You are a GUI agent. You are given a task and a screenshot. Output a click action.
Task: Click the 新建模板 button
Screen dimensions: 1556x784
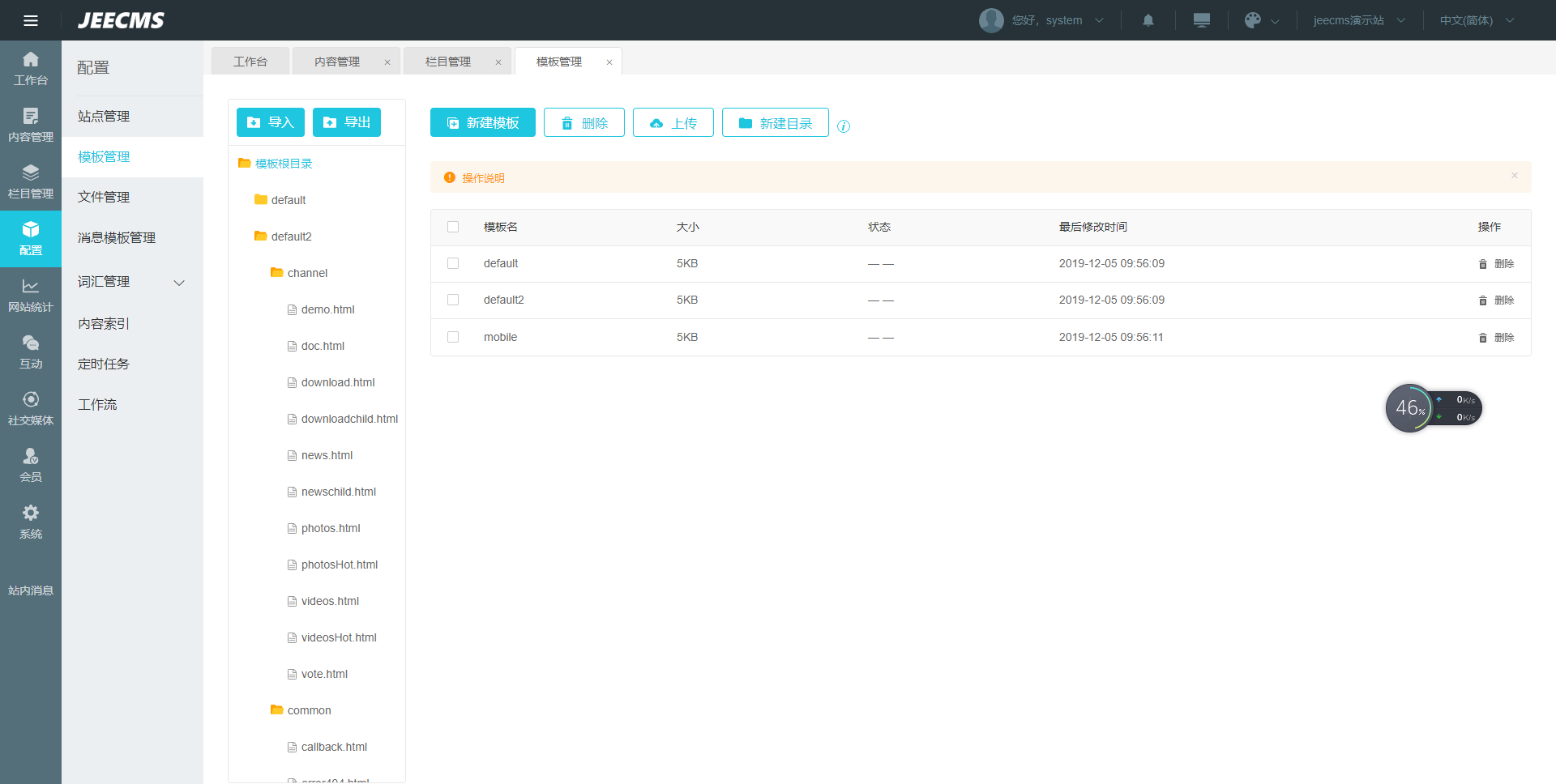(482, 122)
